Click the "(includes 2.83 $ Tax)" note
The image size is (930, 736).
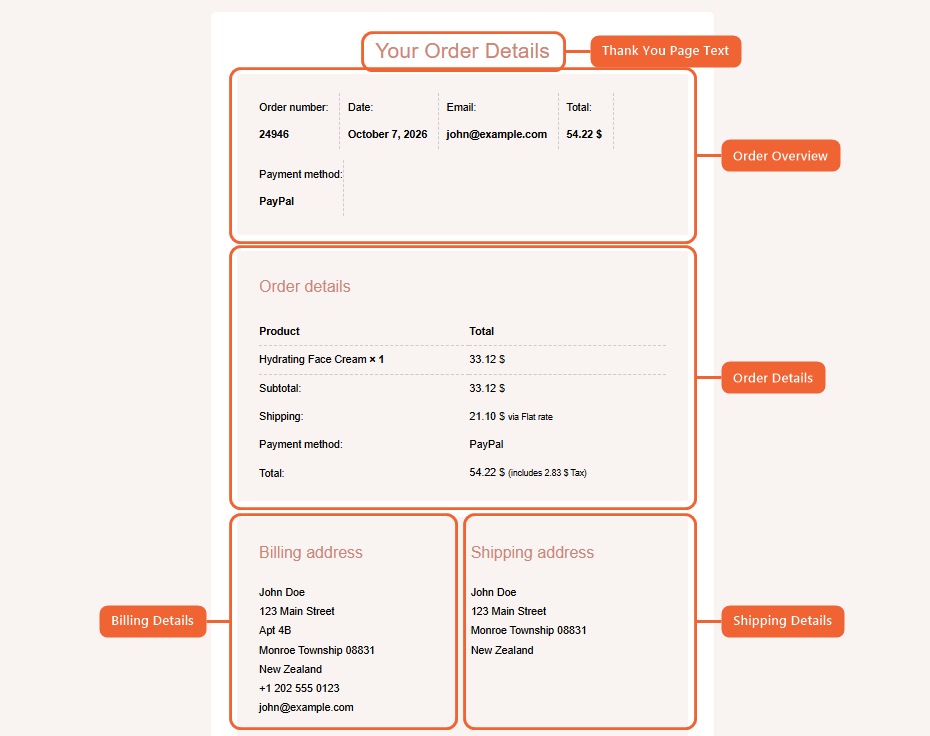(547, 473)
